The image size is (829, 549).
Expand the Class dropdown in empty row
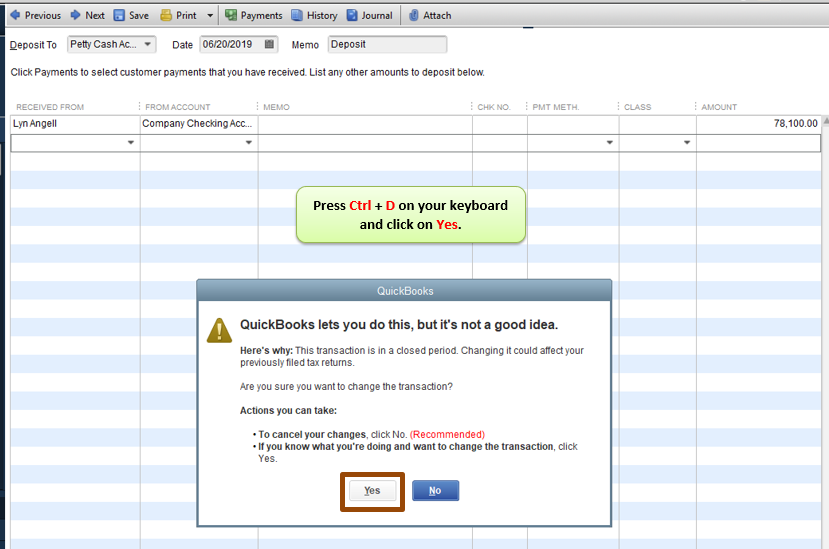(687, 143)
